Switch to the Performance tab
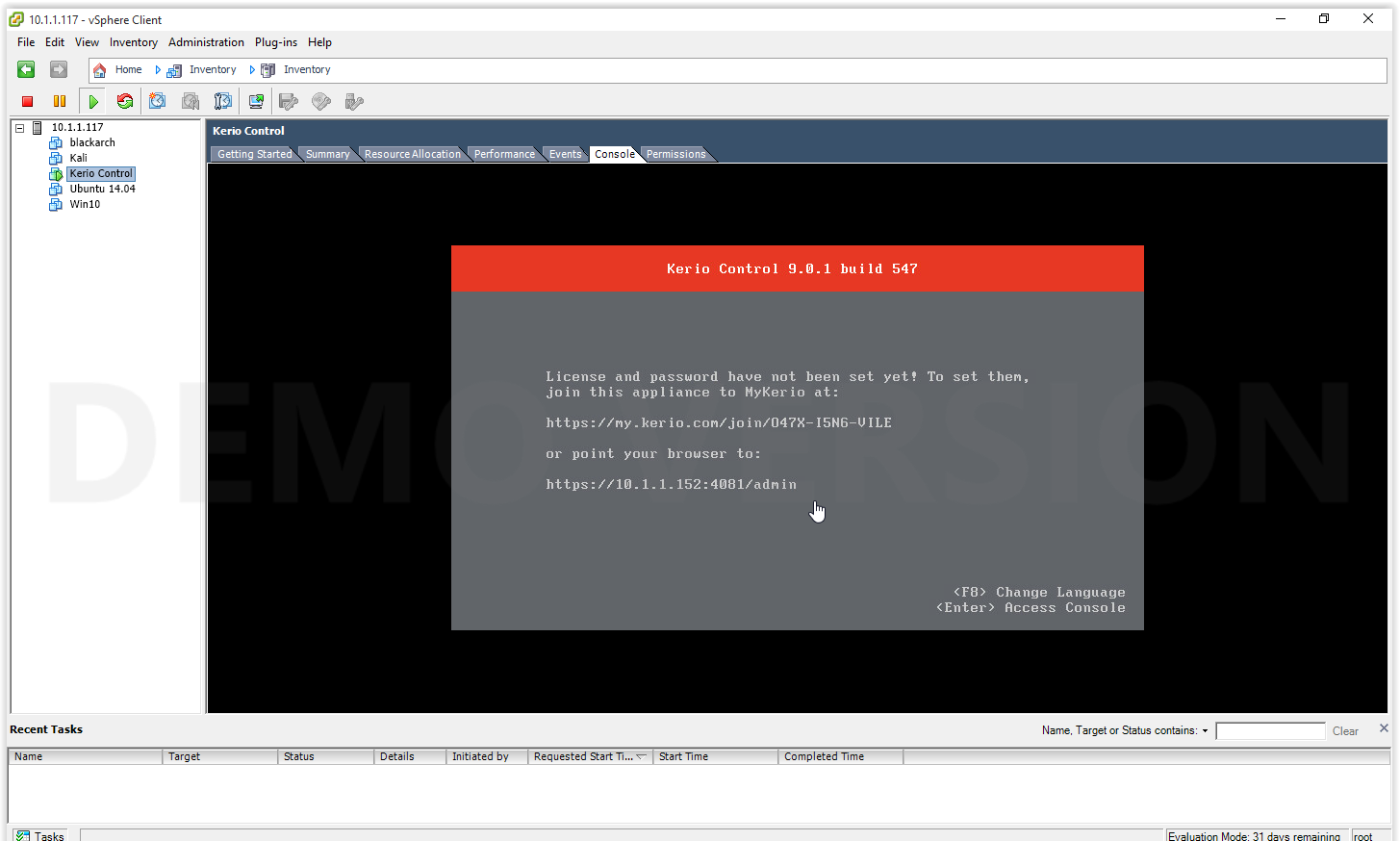This screenshot has height=841, width=1400. pos(504,154)
